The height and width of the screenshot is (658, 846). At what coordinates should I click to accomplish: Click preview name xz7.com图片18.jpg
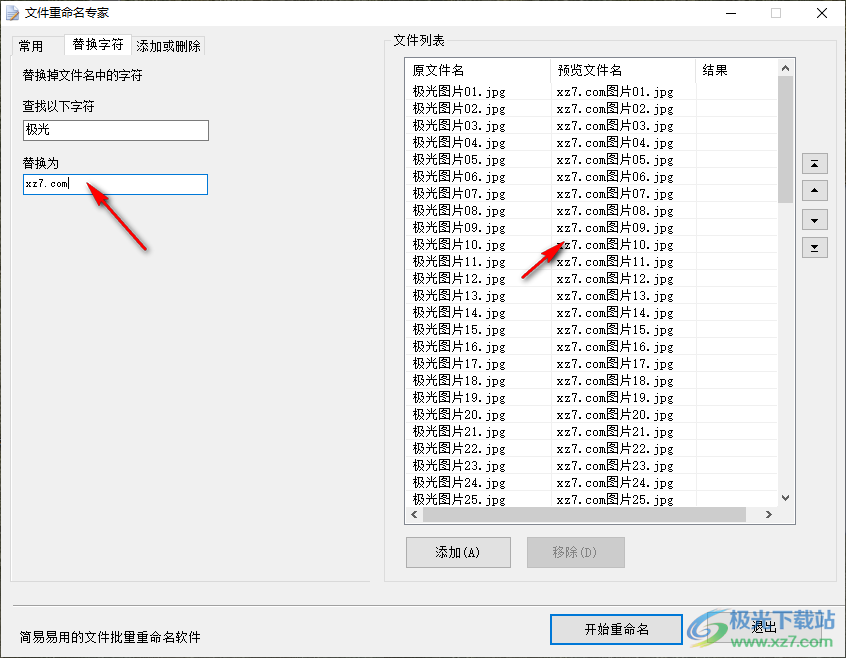[615, 380]
